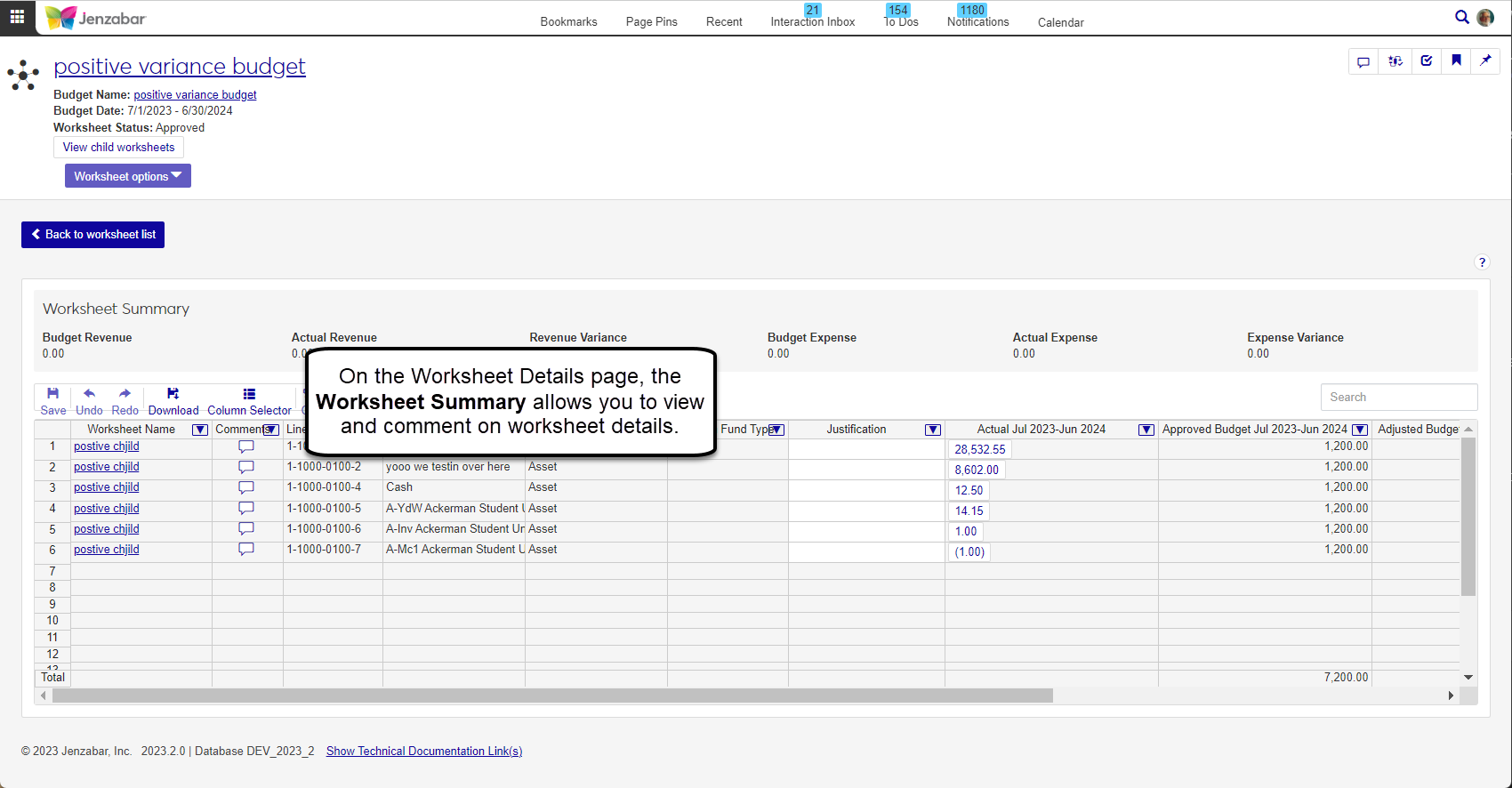Click the magnifier search icon in header

click(x=1461, y=17)
